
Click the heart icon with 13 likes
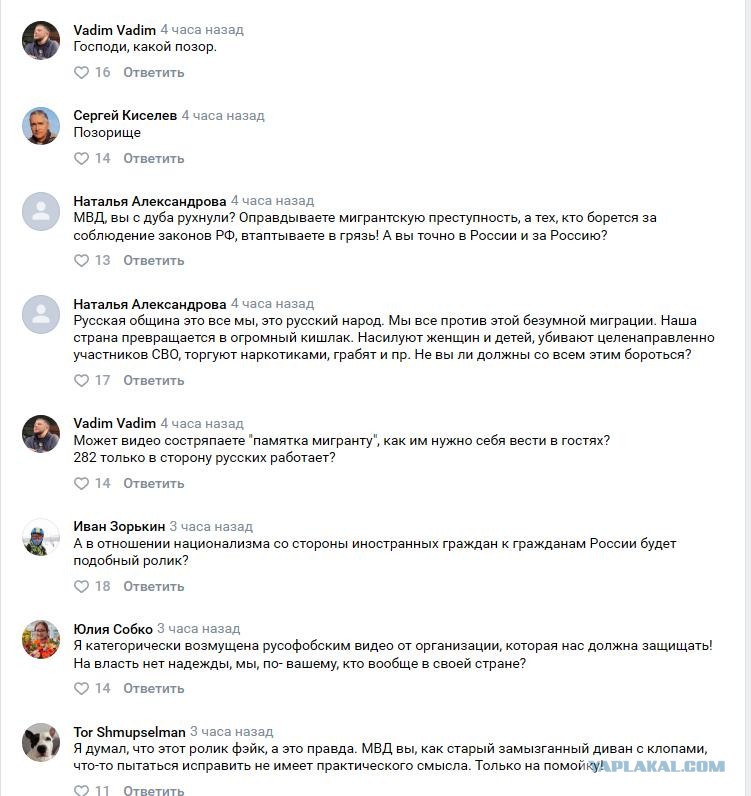81,260
